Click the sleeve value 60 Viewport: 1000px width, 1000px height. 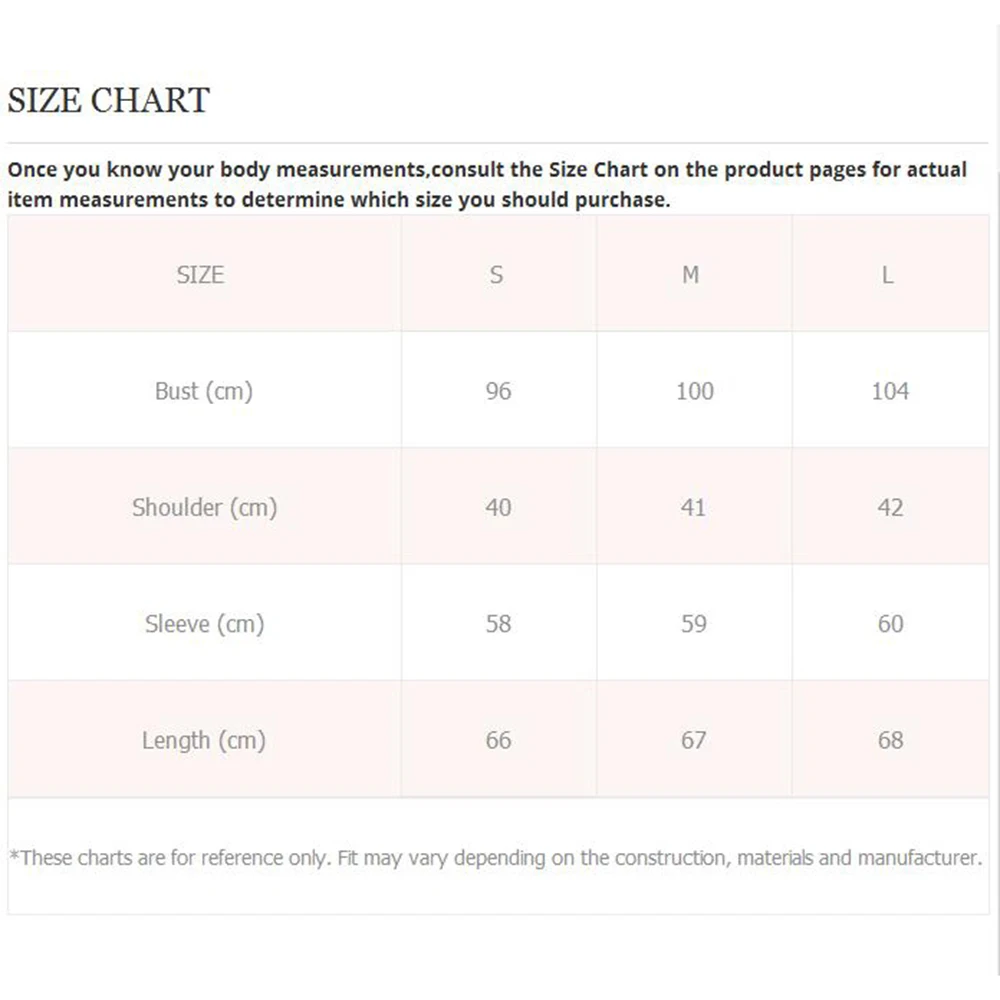tap(890, 624)
